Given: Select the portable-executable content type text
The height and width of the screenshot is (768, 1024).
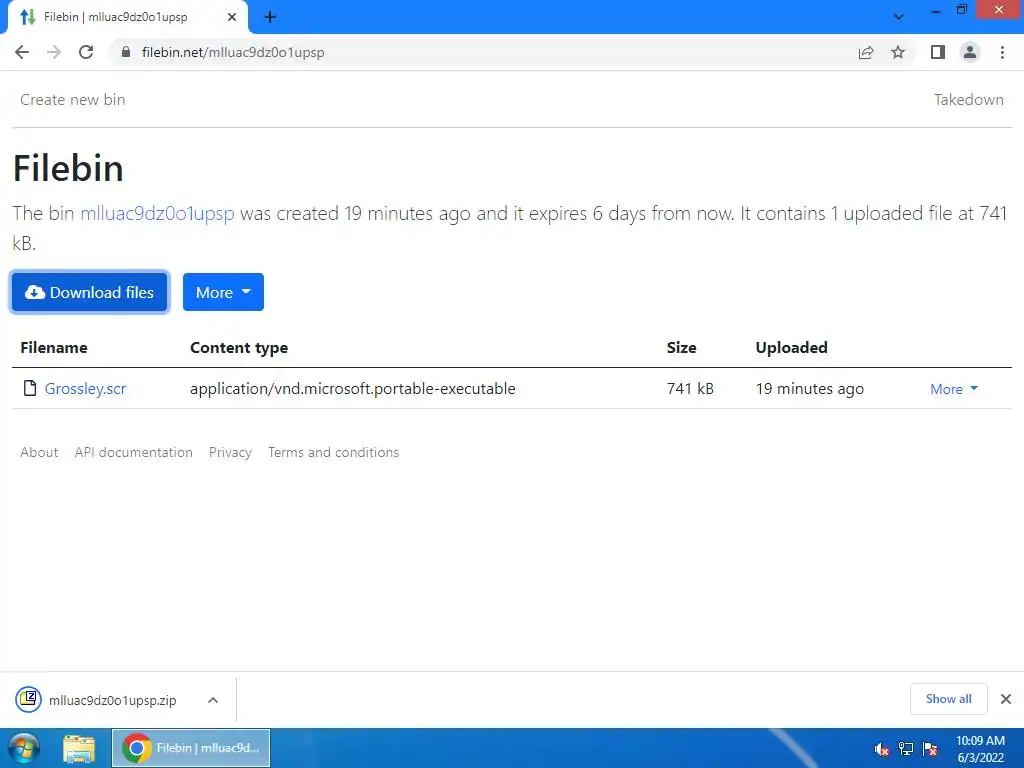Looking at the screenshot, I should 353,389.
